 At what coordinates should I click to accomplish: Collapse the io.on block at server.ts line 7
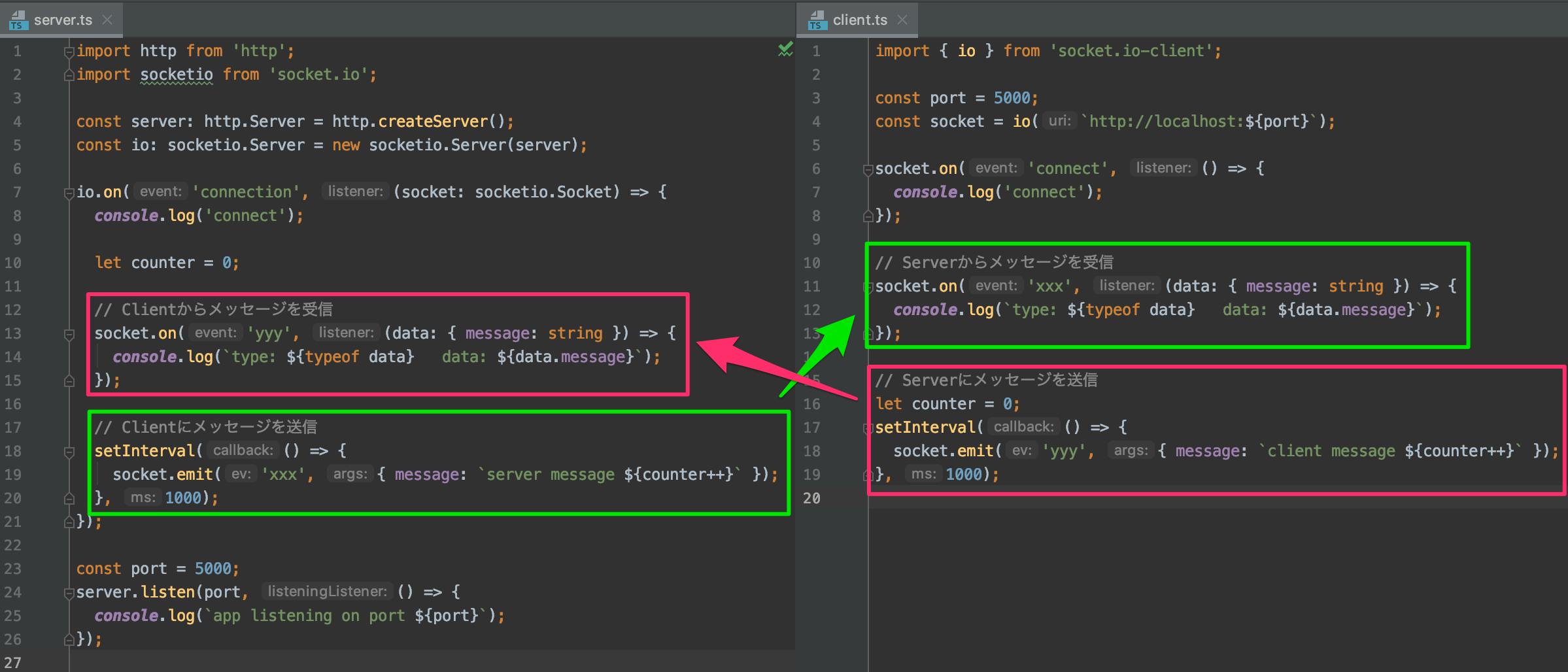click(x=69, y=193)
